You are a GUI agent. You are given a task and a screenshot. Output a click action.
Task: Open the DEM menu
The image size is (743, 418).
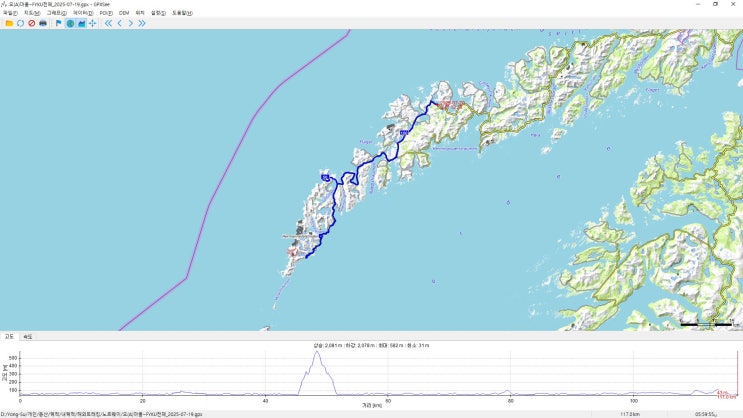point(124,13)
